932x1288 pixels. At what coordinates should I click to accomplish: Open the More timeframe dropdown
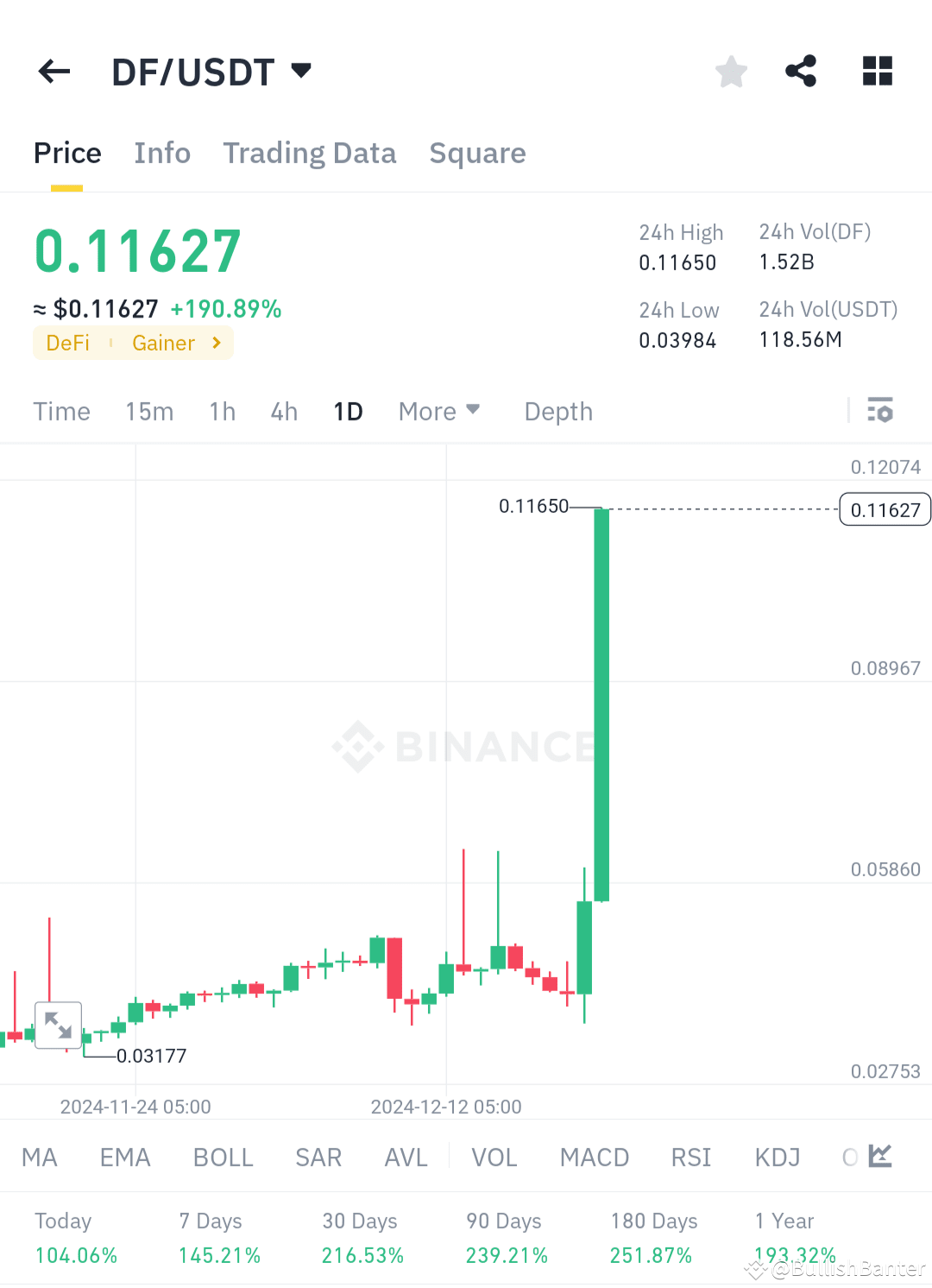pos(438,411)
